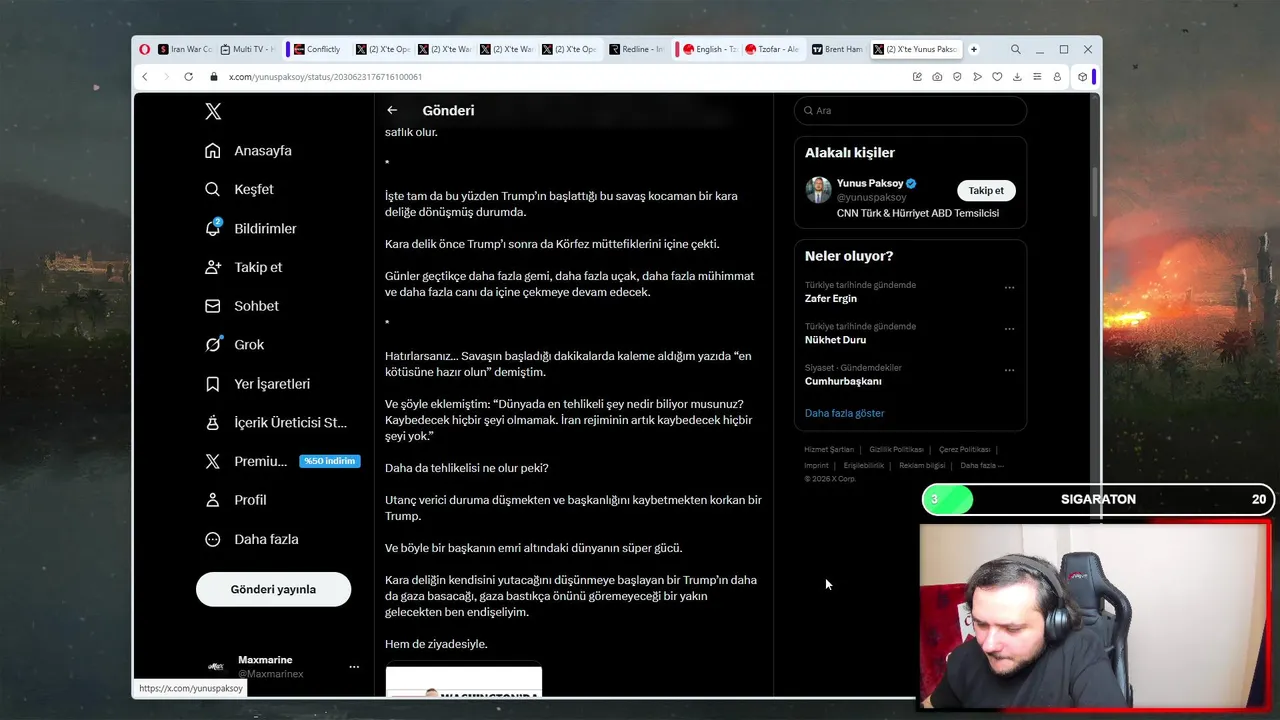Click the snapshot camera icon
This screenshot has width=1280, height=720.
(x=937, y=77)
